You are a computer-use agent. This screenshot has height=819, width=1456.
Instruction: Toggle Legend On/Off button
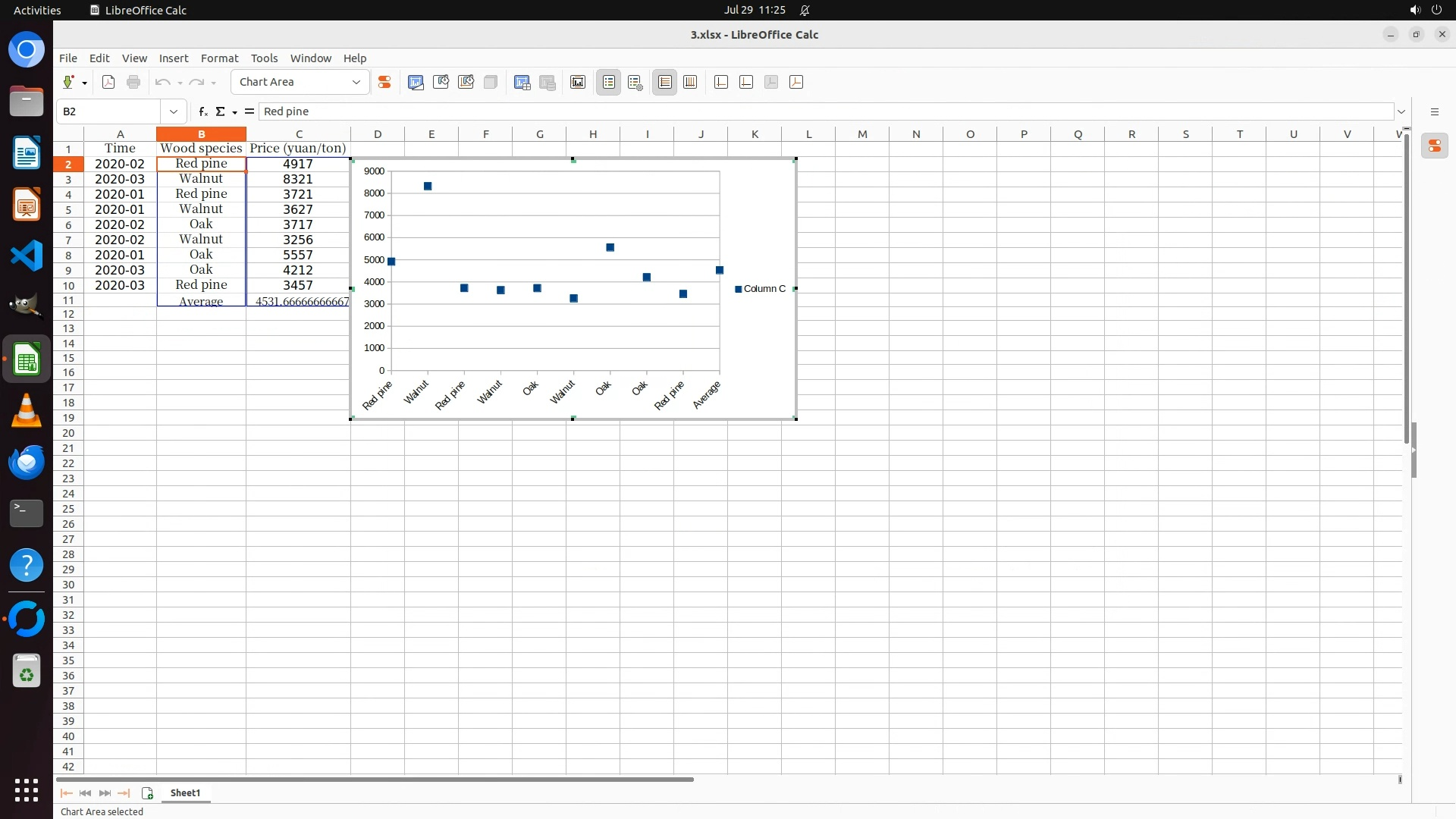click(609, 82)
